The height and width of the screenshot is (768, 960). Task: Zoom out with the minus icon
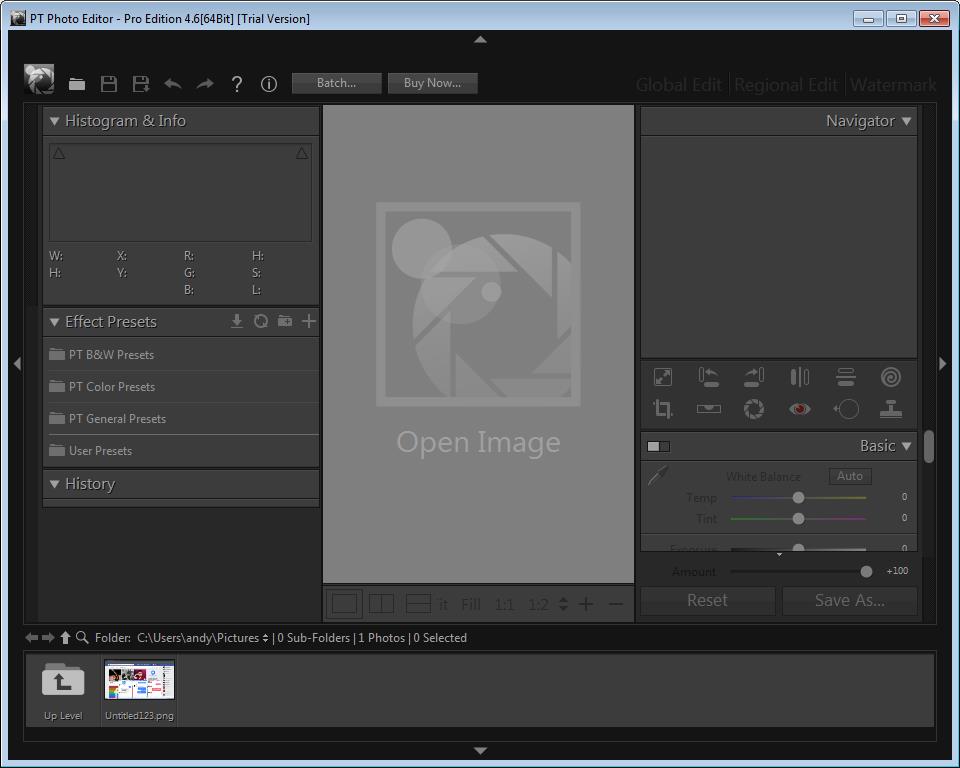click(616, 604)
